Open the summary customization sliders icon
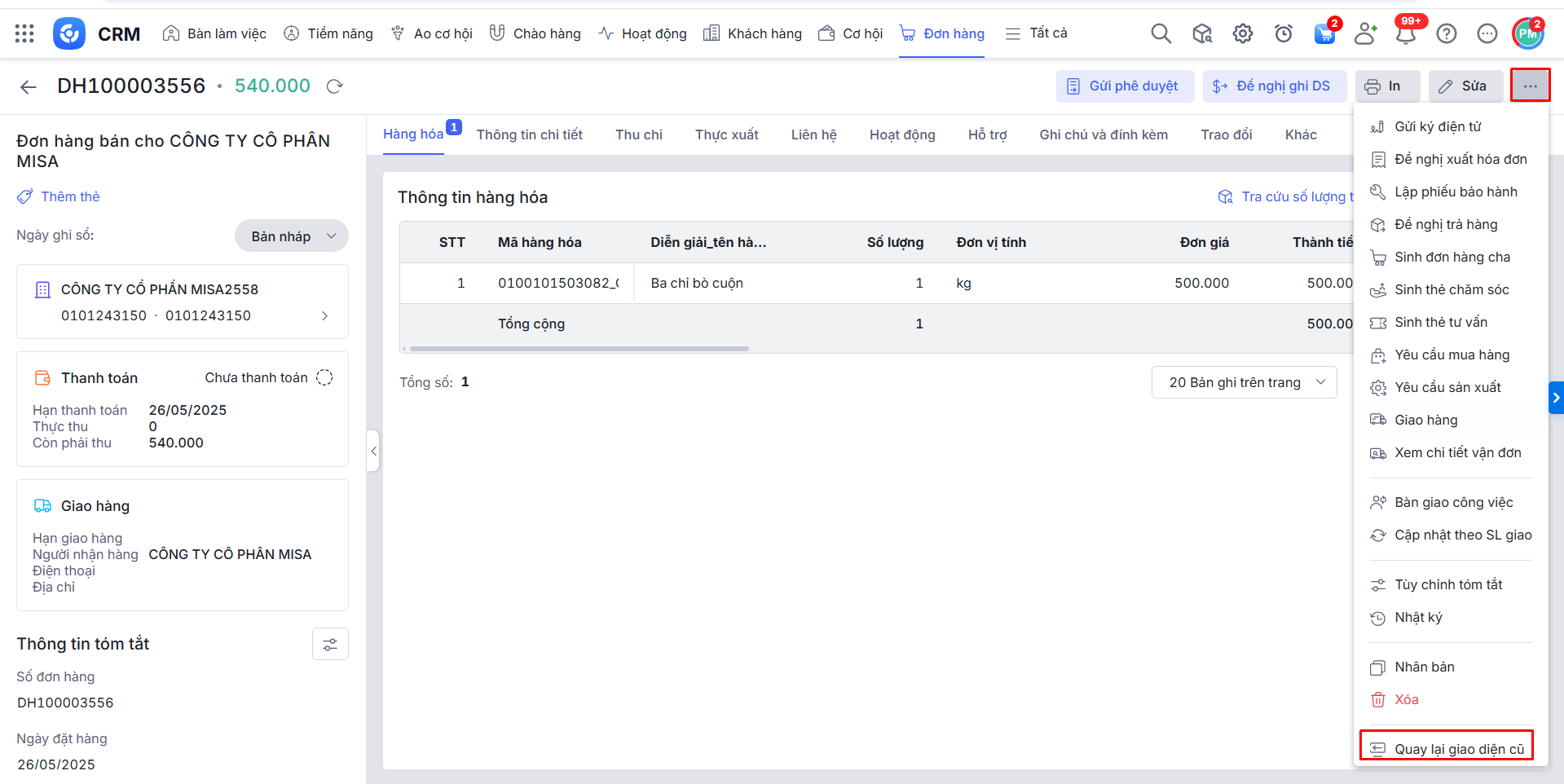 330,644
